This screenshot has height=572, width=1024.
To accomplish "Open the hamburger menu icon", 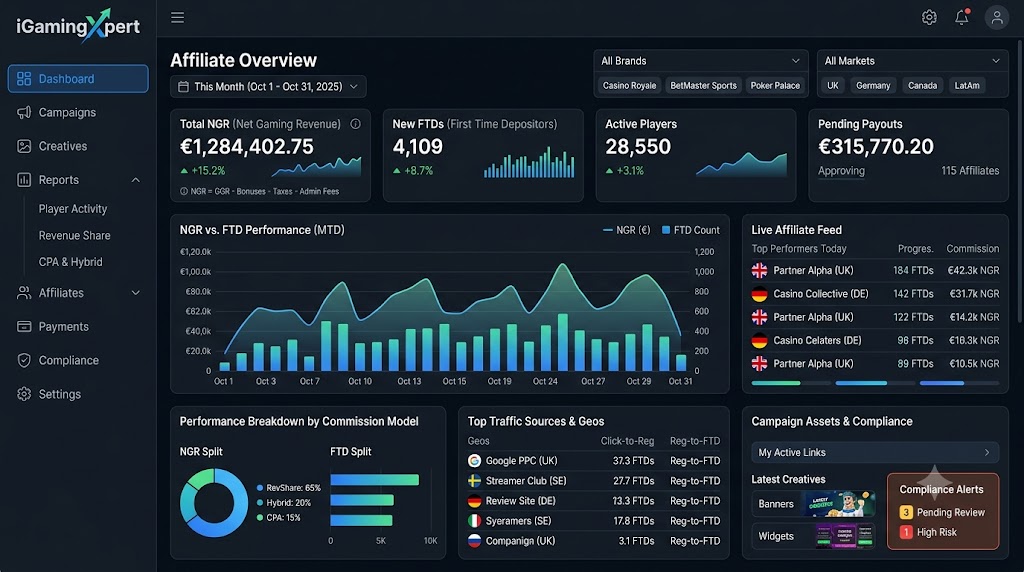I will (x=178, y=18).
